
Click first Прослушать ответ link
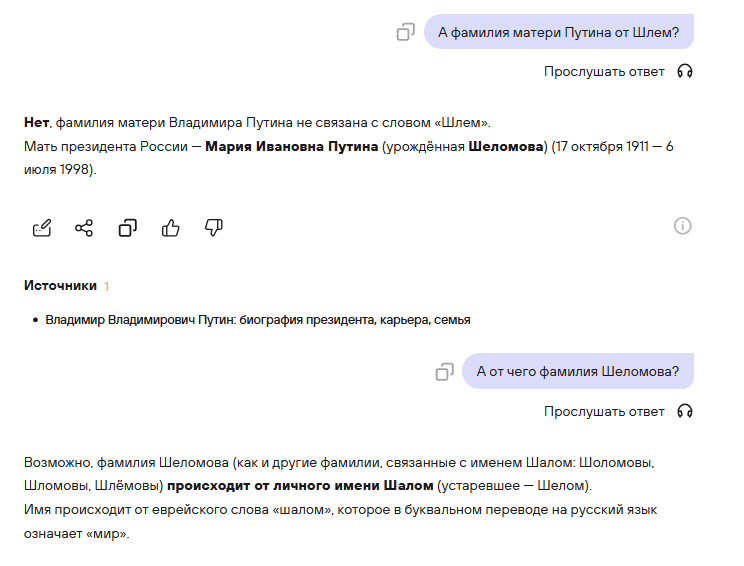pos(604,72)
